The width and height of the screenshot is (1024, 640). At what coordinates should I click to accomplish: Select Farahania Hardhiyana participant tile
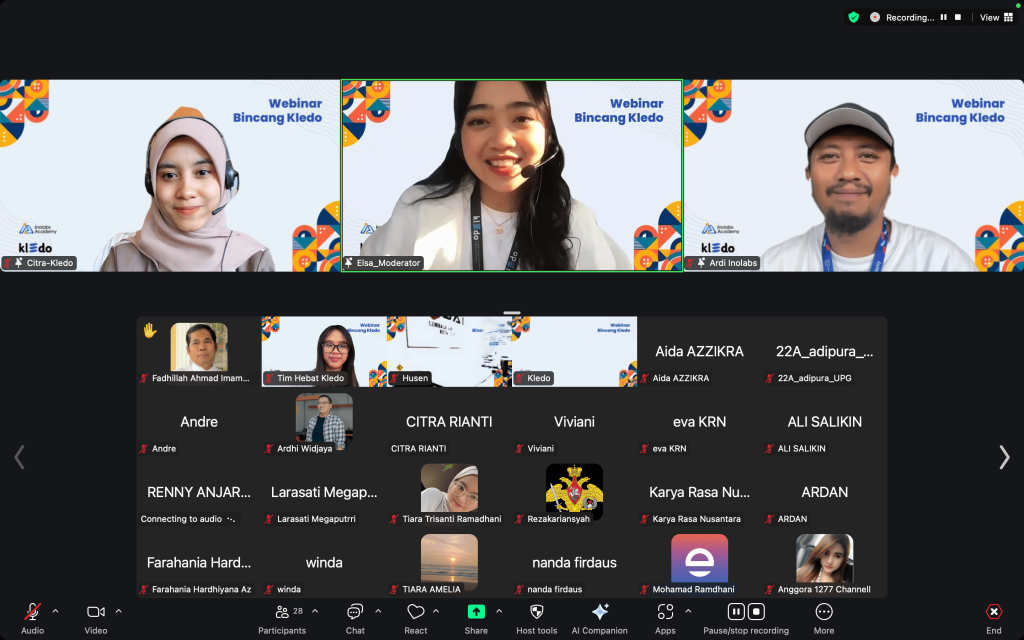coord(199,563)
